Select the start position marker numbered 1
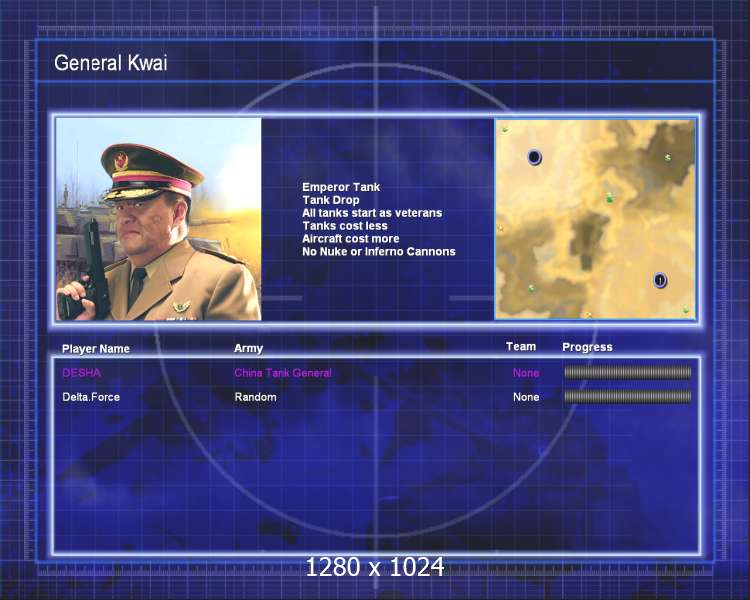Image resolution: width=750 pixels, height=600 pixels. click(x=660, y=280)
